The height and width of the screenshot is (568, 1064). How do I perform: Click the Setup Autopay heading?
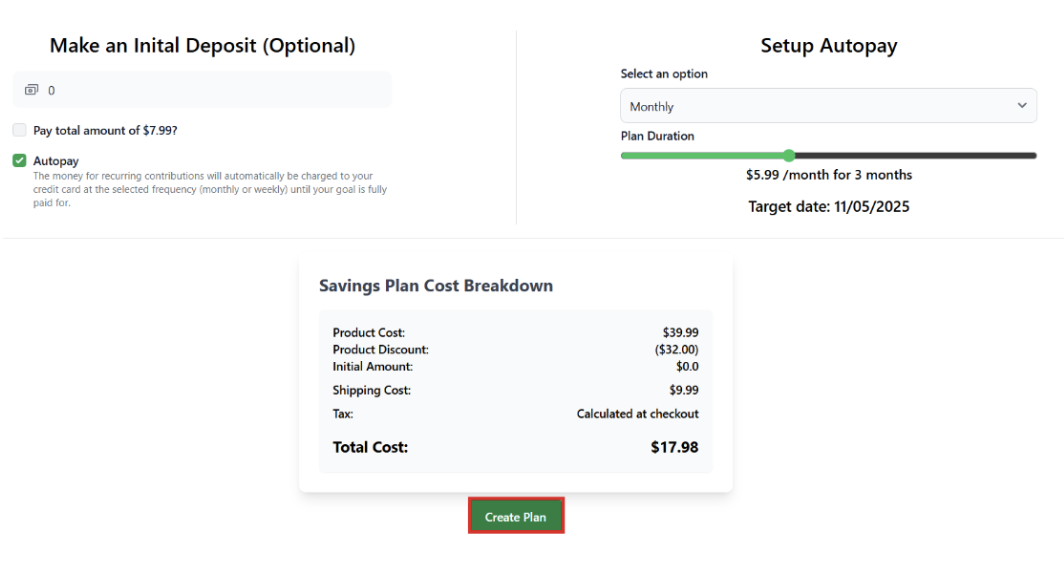pyautogui.click(x=829, y=46)
